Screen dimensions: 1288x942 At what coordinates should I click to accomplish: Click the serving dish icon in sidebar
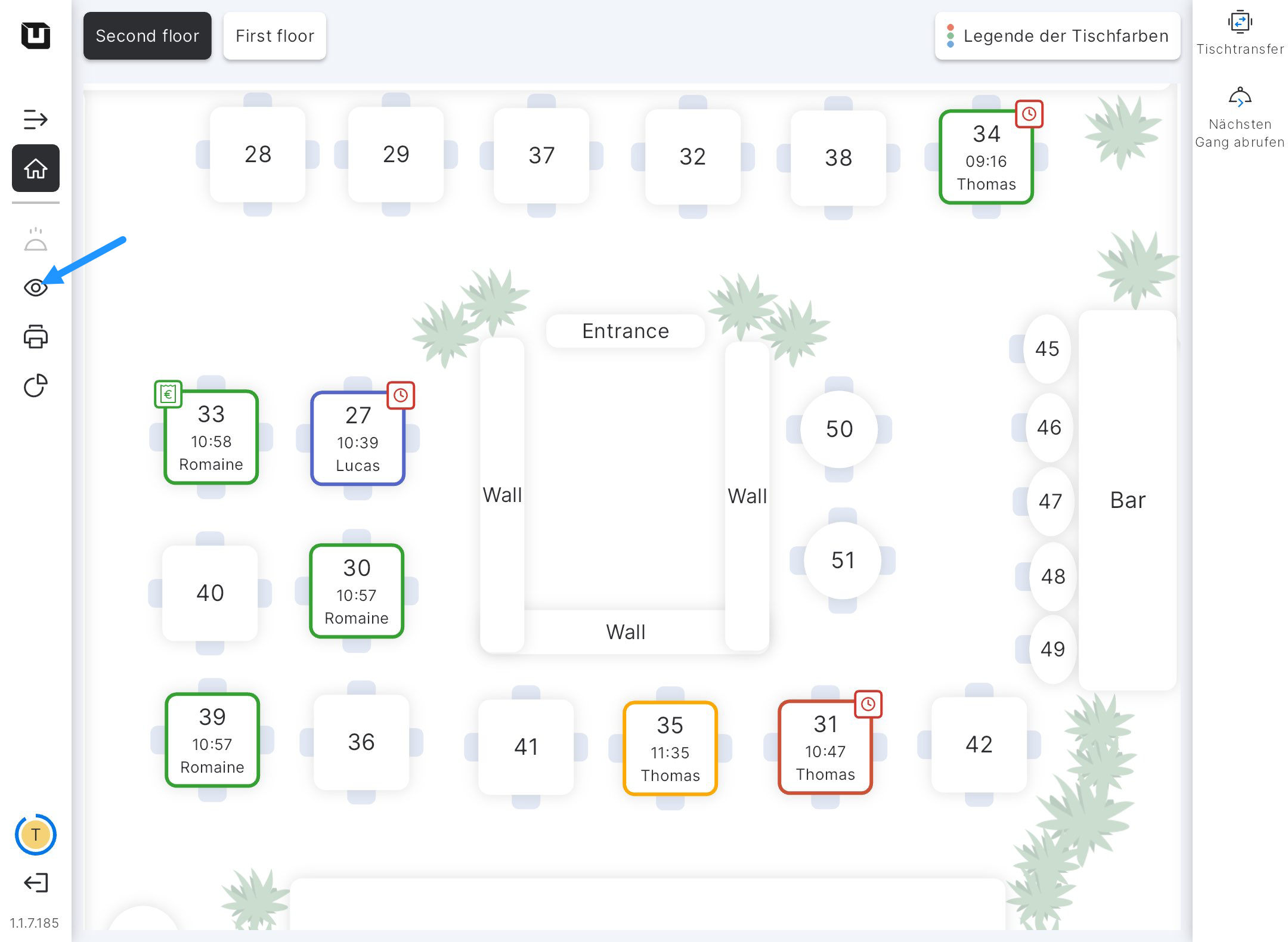35,240
